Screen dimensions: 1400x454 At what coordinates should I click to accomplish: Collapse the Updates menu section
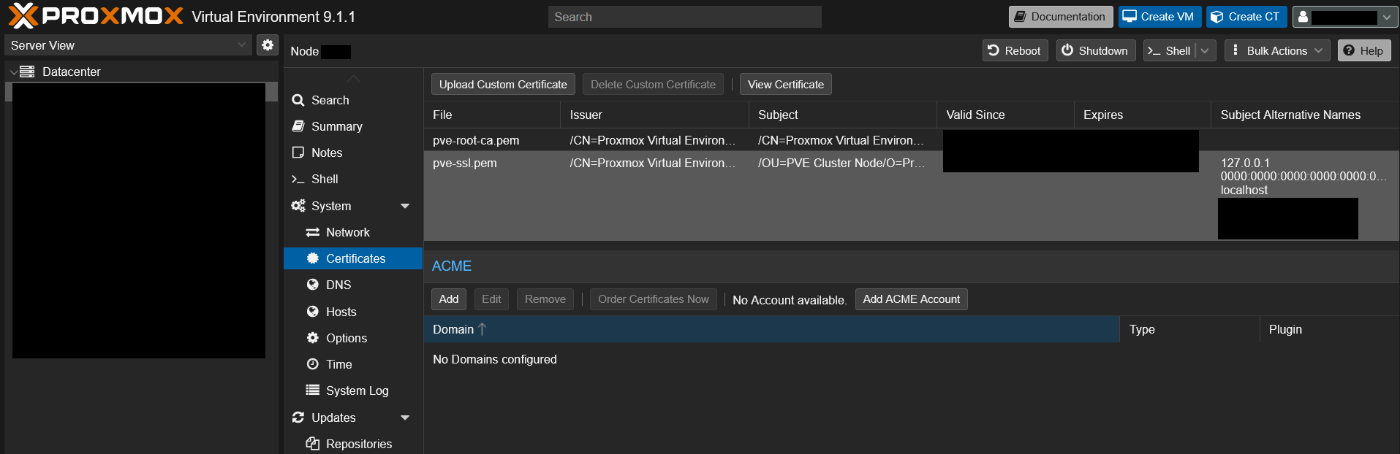405,418
